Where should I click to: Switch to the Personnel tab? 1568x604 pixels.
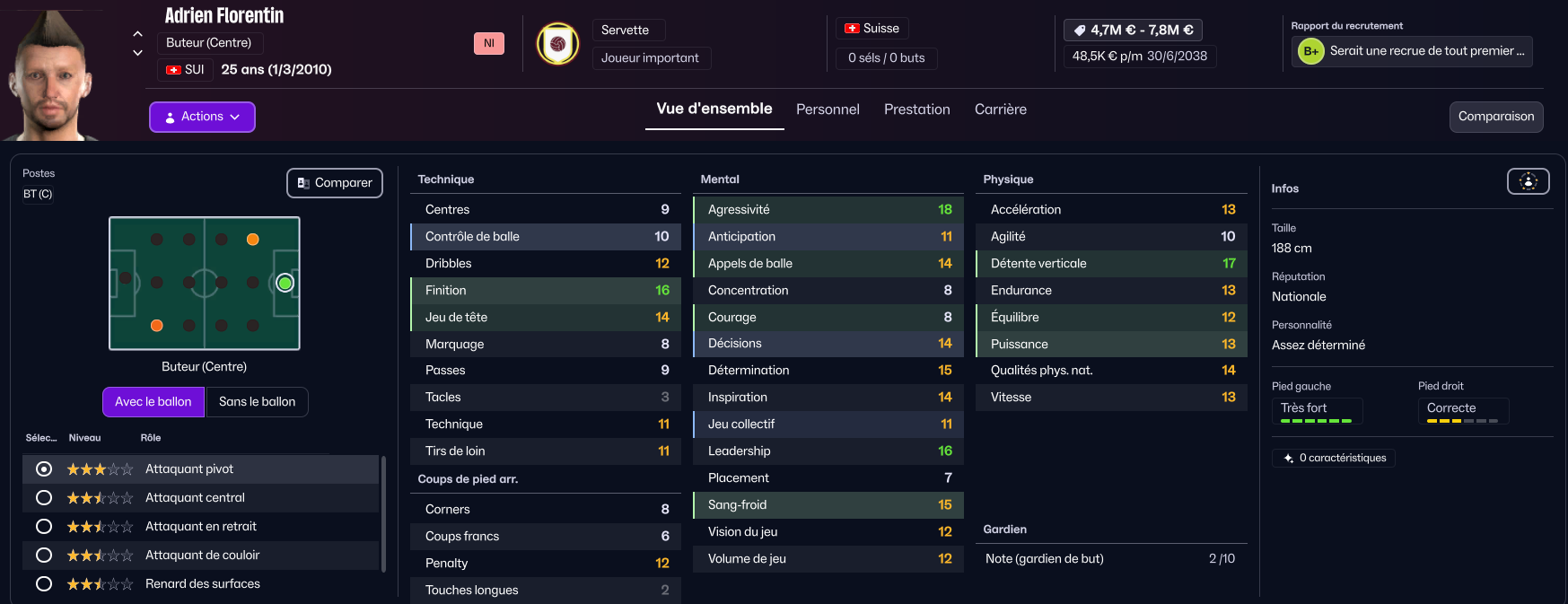[x=828, y=109]
